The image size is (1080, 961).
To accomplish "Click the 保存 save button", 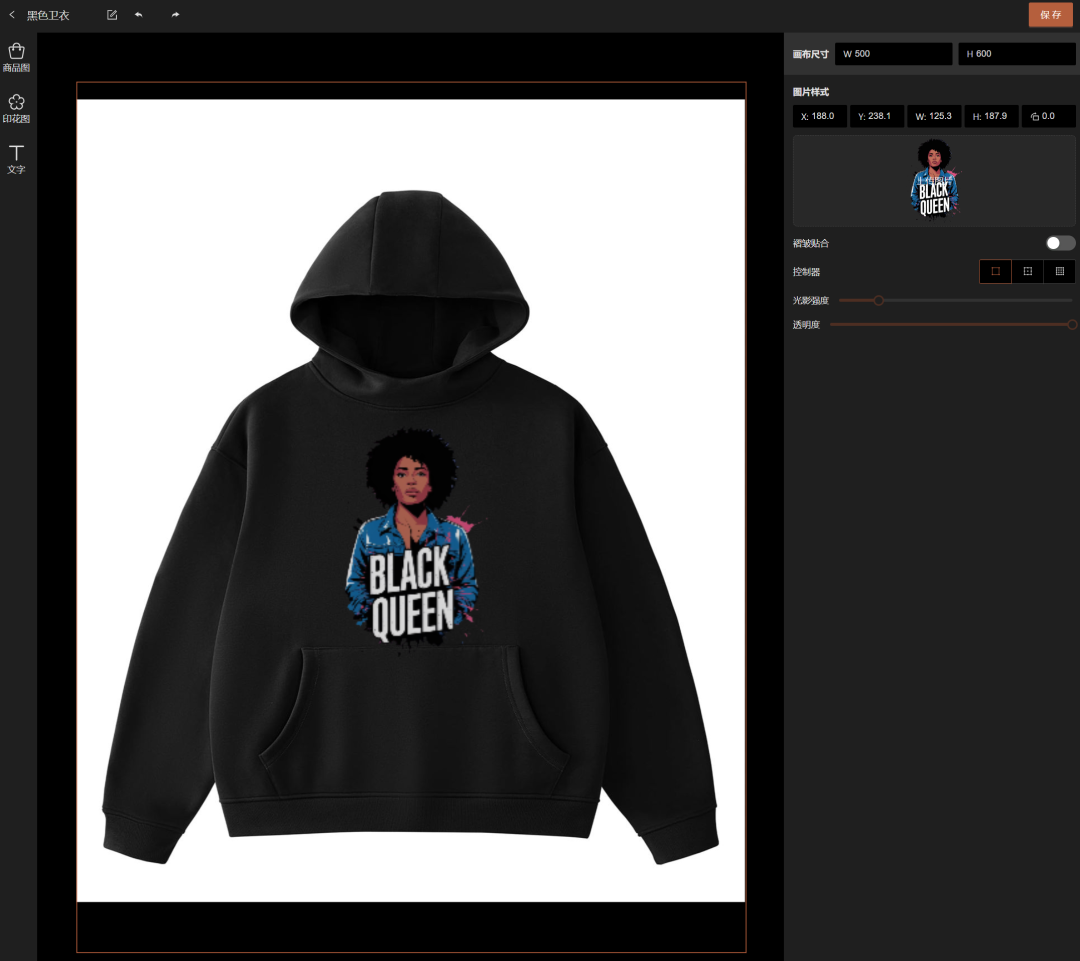I will (x=1050, y=14).
